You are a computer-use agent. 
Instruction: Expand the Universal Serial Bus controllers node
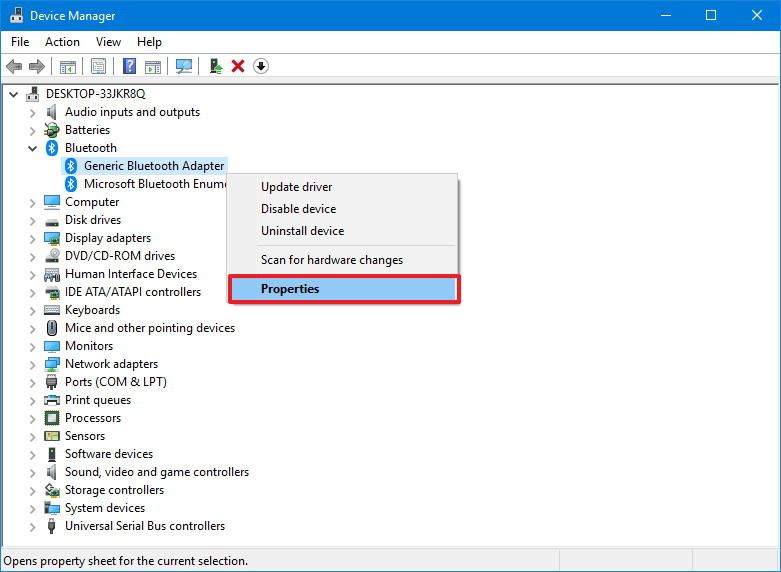click(33, 526)
